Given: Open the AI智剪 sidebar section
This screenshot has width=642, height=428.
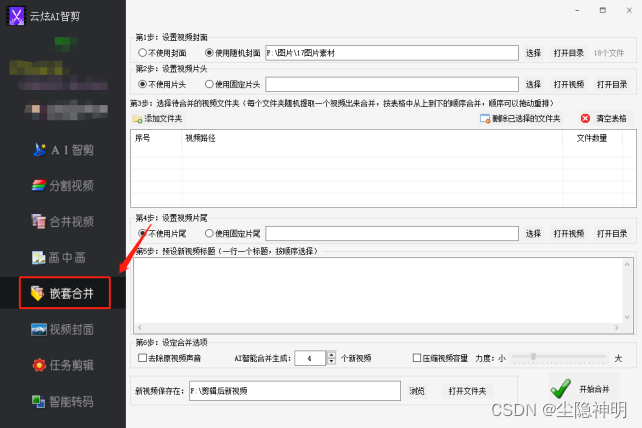Looking at the screenshot, I should point(63,150).
